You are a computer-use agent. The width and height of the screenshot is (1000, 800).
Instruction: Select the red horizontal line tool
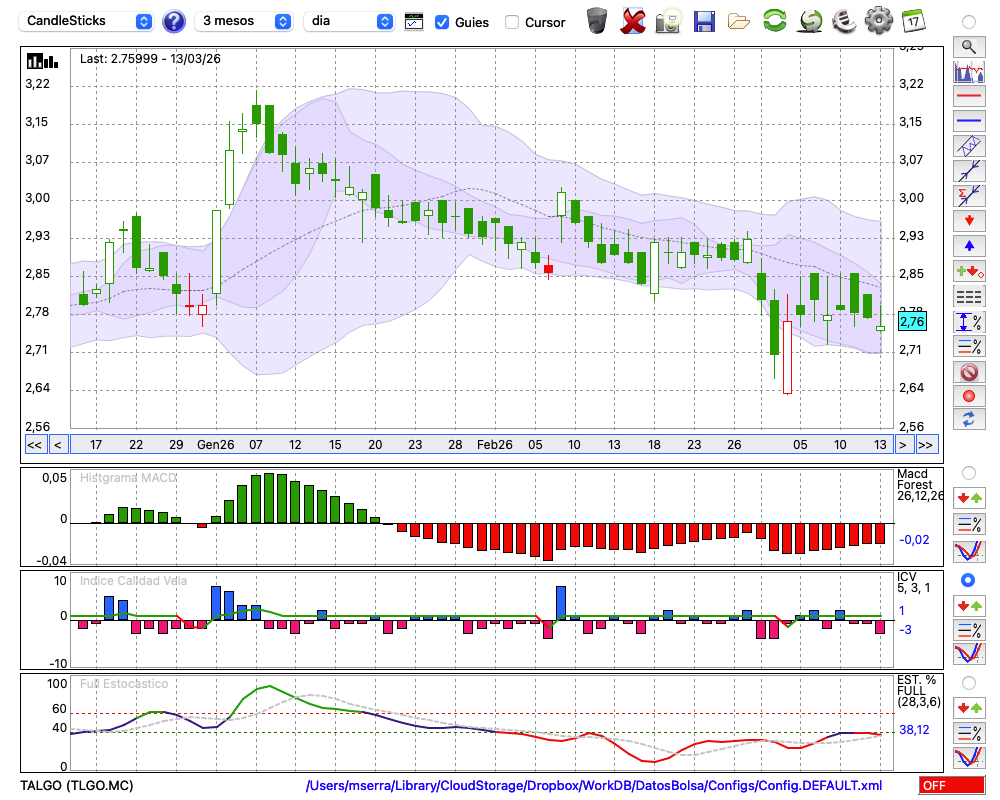pos(968,97)
